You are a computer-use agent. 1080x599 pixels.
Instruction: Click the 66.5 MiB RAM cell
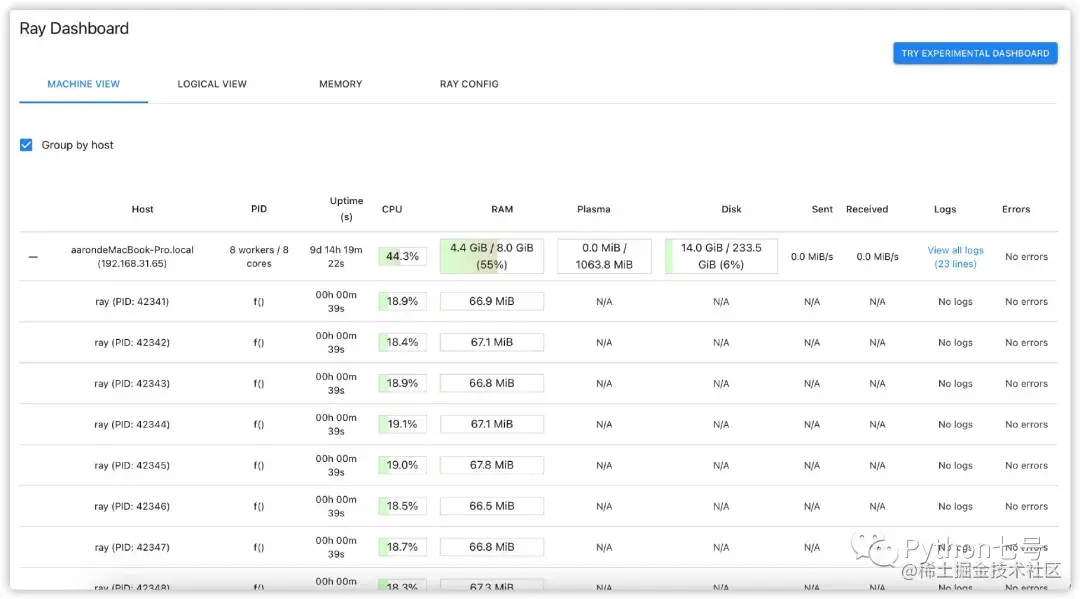492,506
